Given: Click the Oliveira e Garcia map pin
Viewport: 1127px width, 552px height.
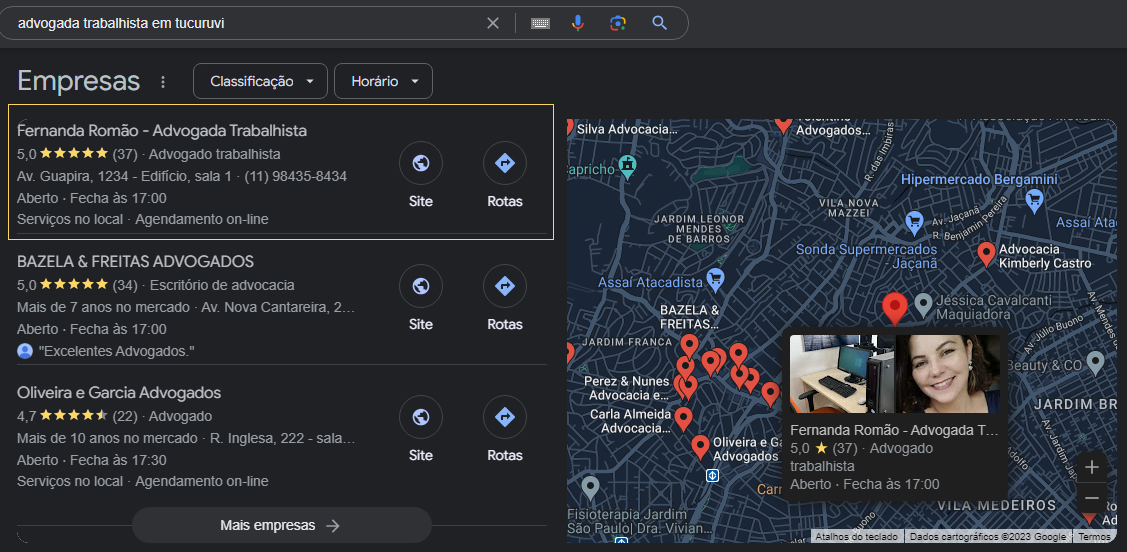Looking at the screenshot, I should pyautogui.click(x=700, y=447).
